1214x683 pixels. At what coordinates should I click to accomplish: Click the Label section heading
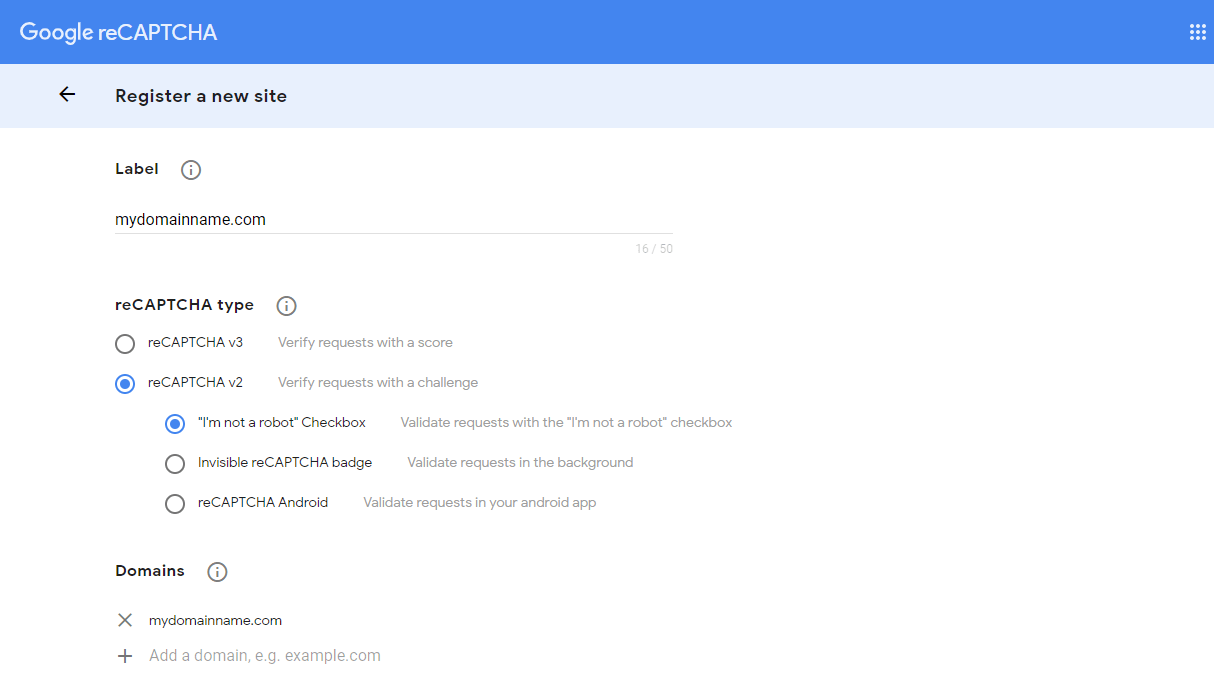pyautogui.click(x=137, y=169)
